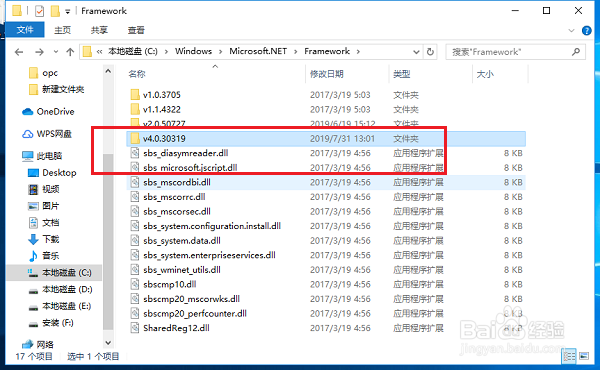
Task: Click the search Framework input field
Action: tap(515, 52)
